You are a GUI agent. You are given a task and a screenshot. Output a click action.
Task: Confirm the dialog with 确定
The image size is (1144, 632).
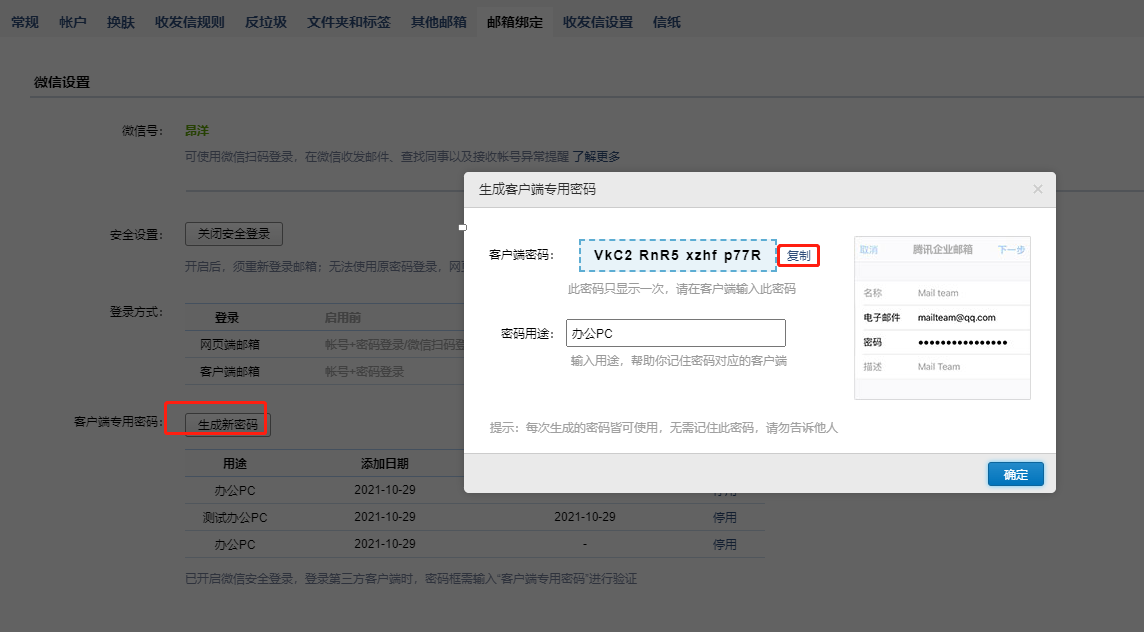[1015, 474]
